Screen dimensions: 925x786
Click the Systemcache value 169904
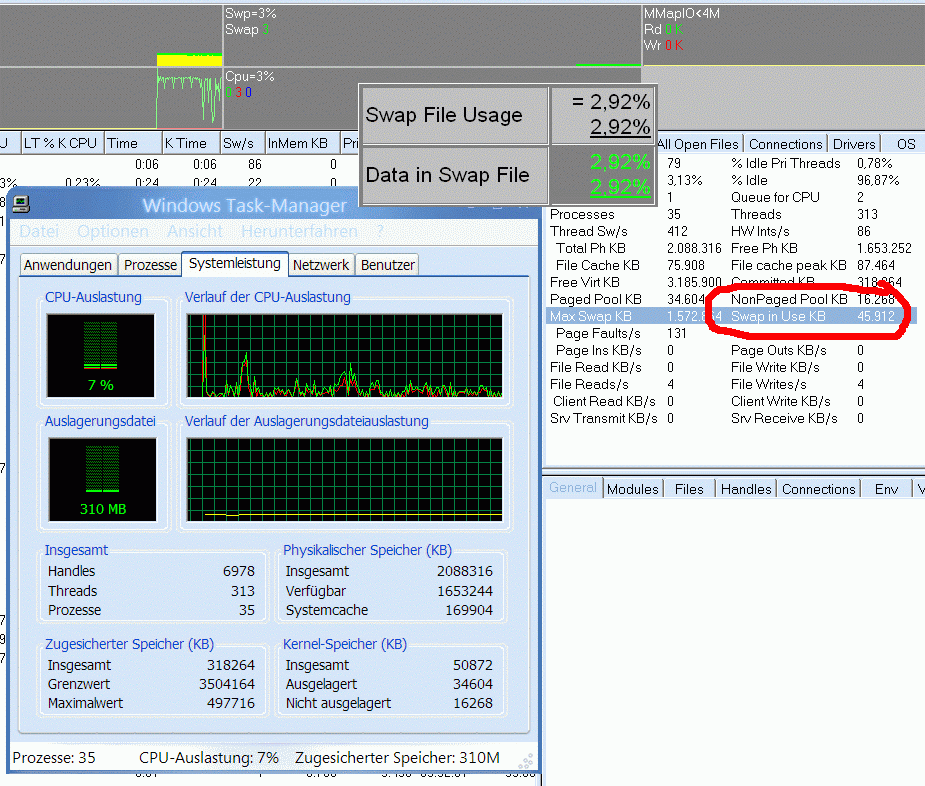click(469, 610)
